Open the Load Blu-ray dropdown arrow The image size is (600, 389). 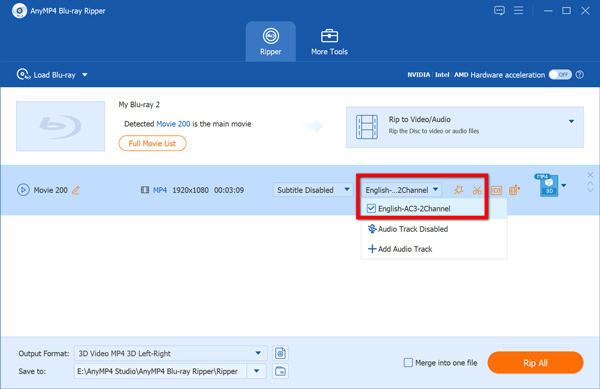(85, 75)
